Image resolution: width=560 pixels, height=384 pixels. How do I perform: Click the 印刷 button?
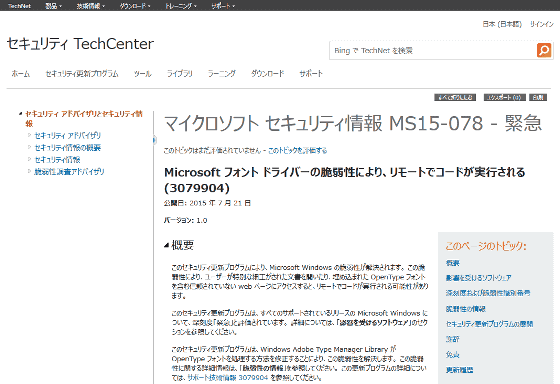[538, 98]
